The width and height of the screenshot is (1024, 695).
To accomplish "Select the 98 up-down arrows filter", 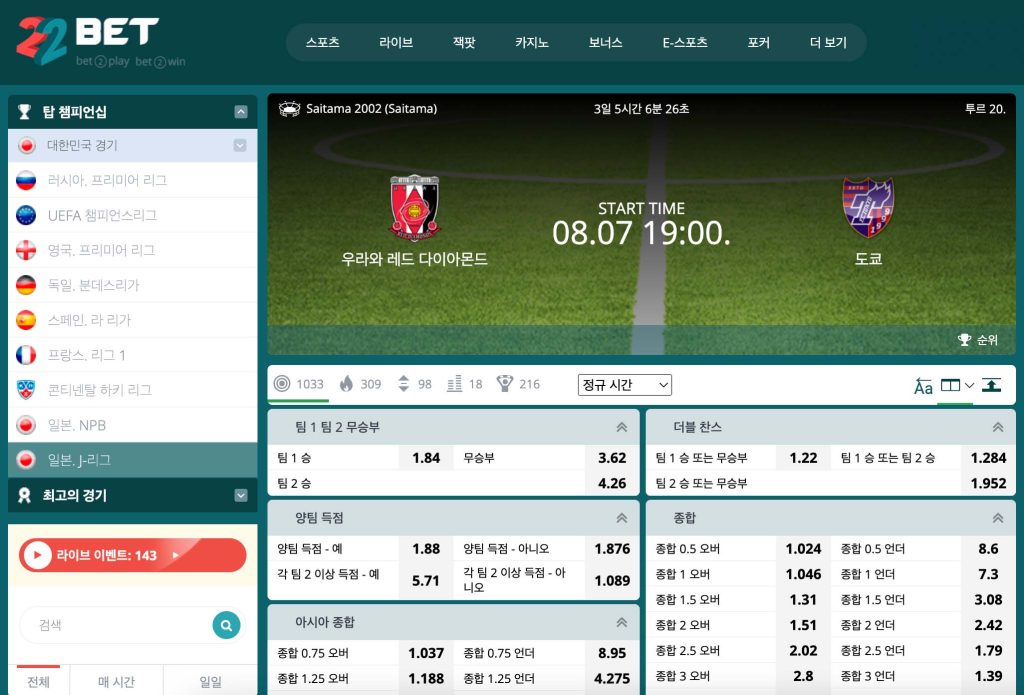I will click(x=415, y=384).
